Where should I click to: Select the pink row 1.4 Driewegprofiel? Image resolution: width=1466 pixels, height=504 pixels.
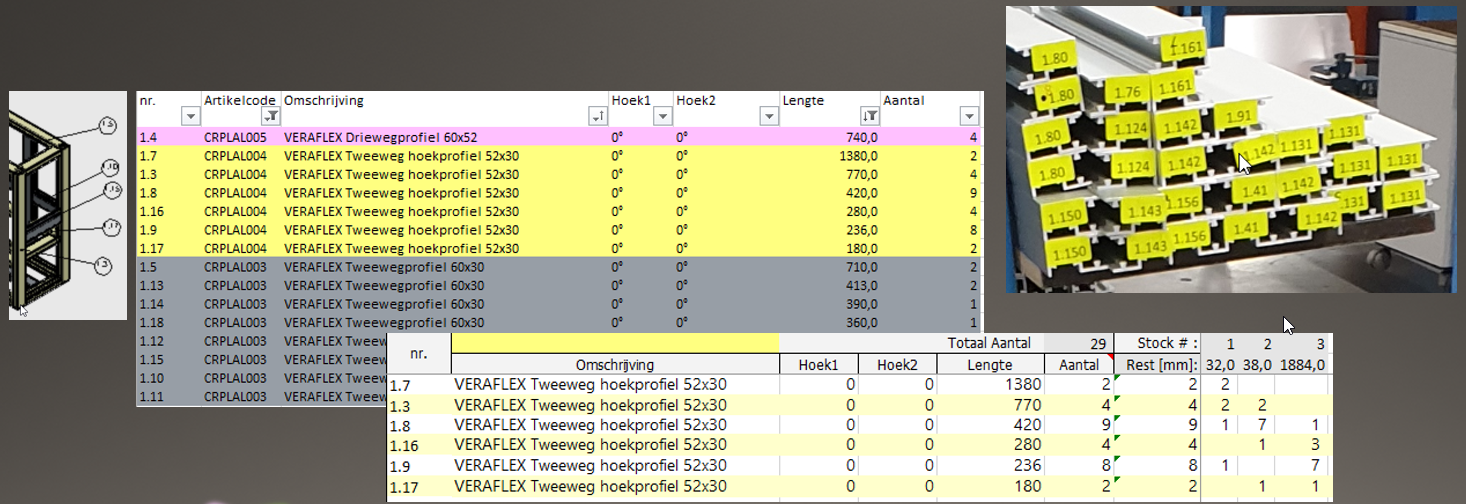(x=559, y=137)
